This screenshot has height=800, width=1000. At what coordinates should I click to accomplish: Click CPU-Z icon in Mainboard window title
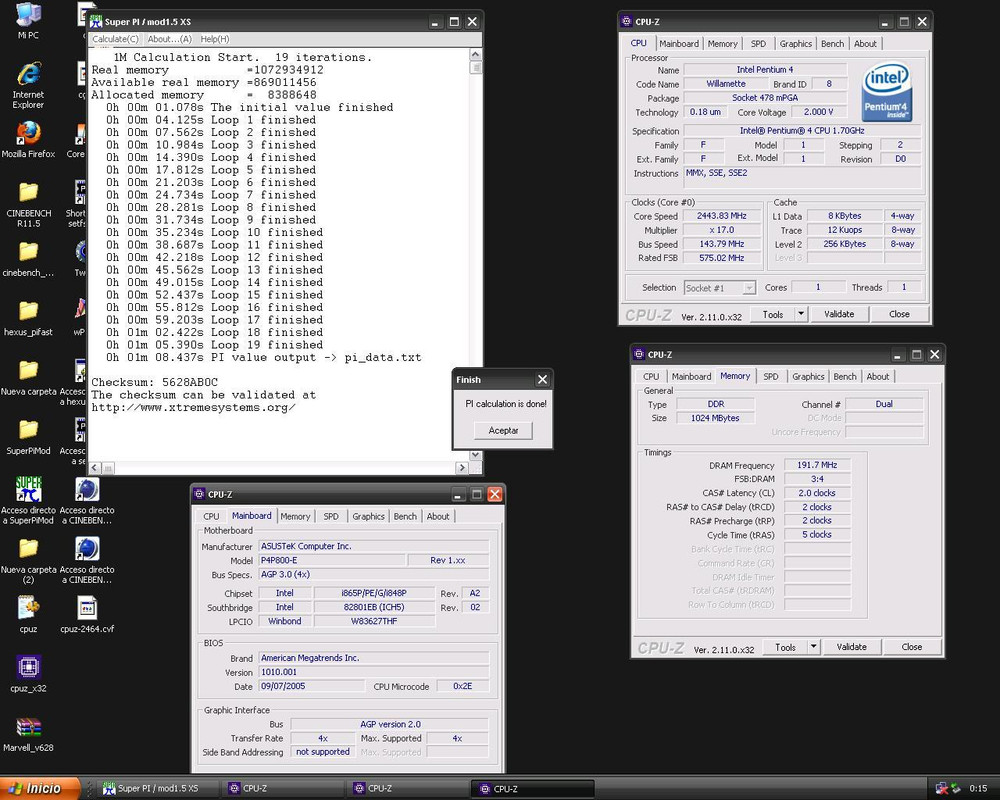click(x=199, y=494)
